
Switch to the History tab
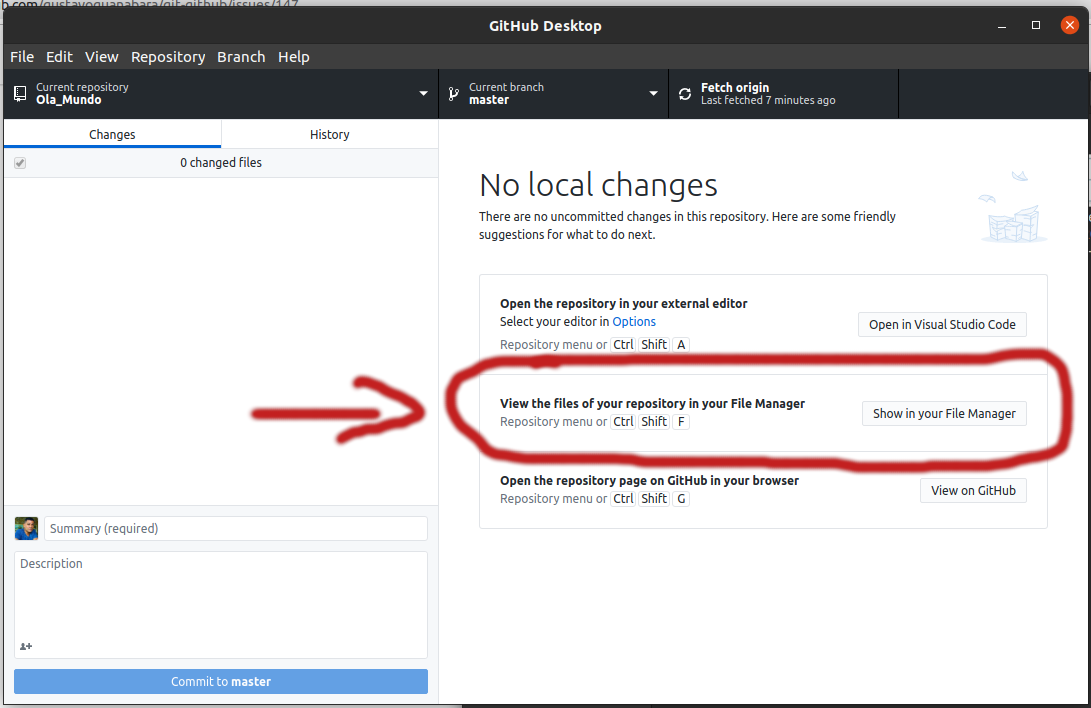329,134
